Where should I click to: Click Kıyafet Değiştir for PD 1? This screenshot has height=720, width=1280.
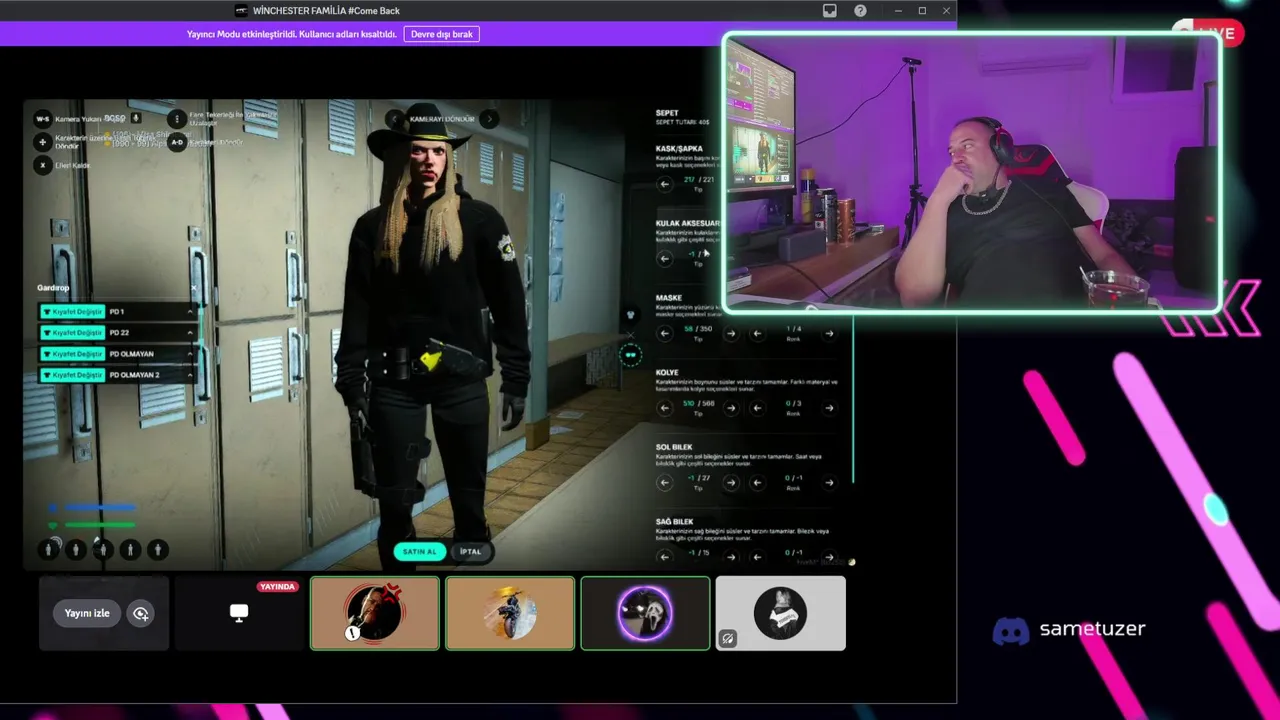[x=72, y=312]
